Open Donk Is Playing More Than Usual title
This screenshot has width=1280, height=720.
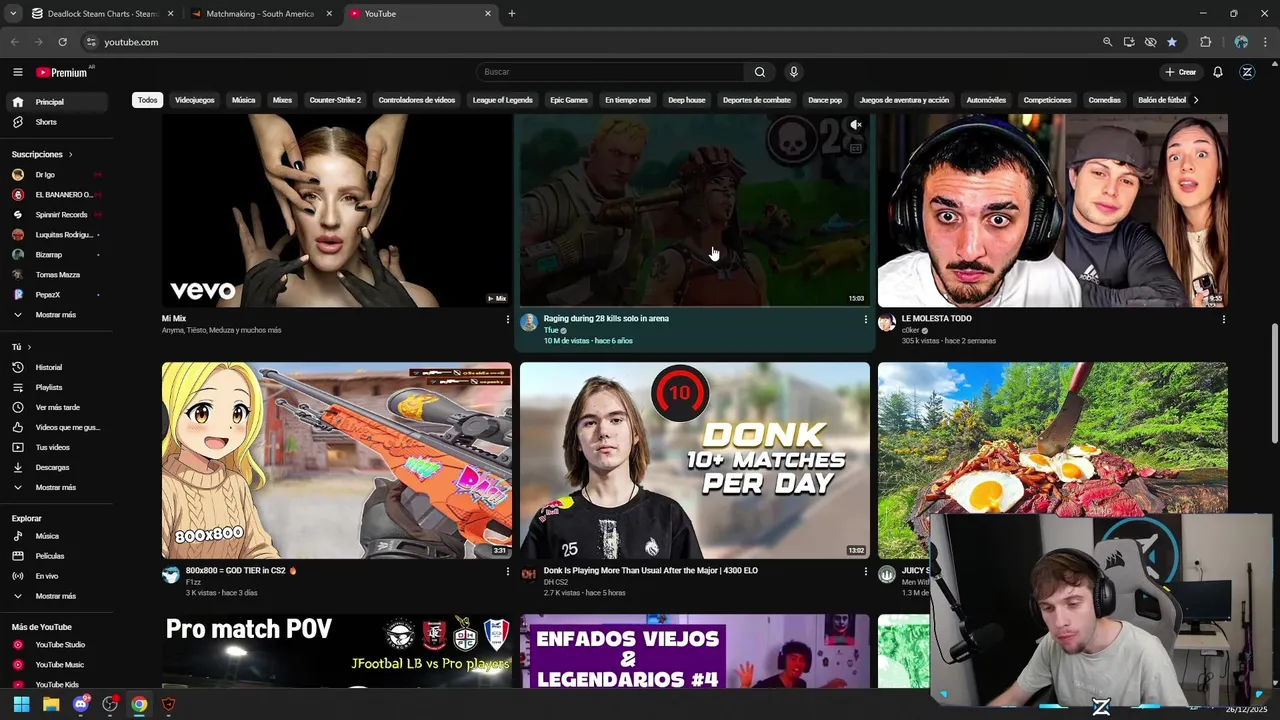(651, 570)
